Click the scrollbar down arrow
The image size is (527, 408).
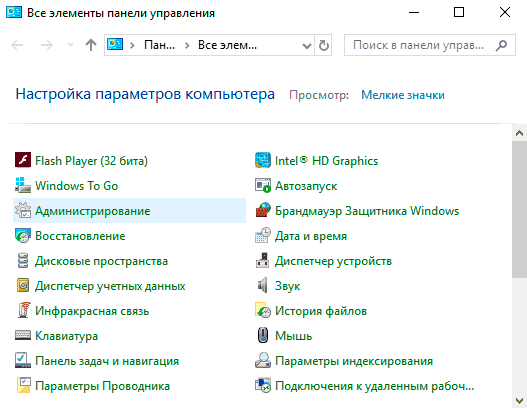[x=519, y=401]
